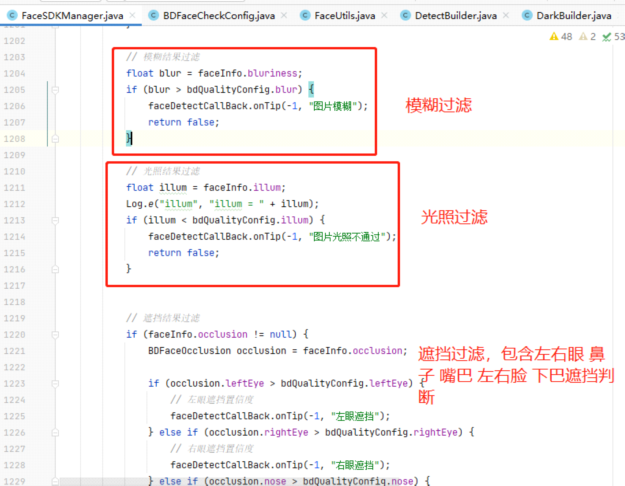Click the Log.e call on line 1212
Image resolution: width=625 pixels, height=486 pixels.
222,204
